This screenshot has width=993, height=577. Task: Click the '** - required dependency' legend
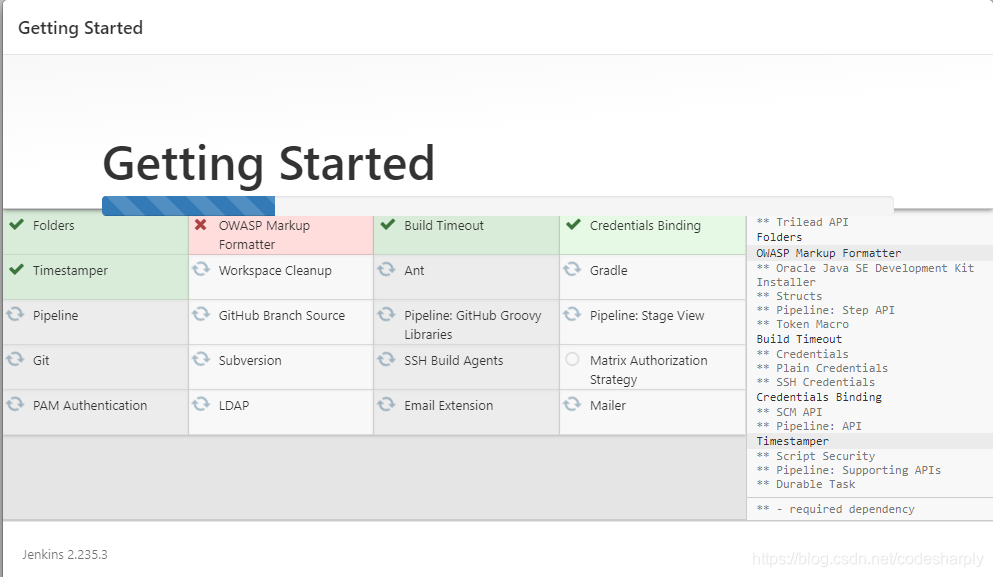[835, 509]
